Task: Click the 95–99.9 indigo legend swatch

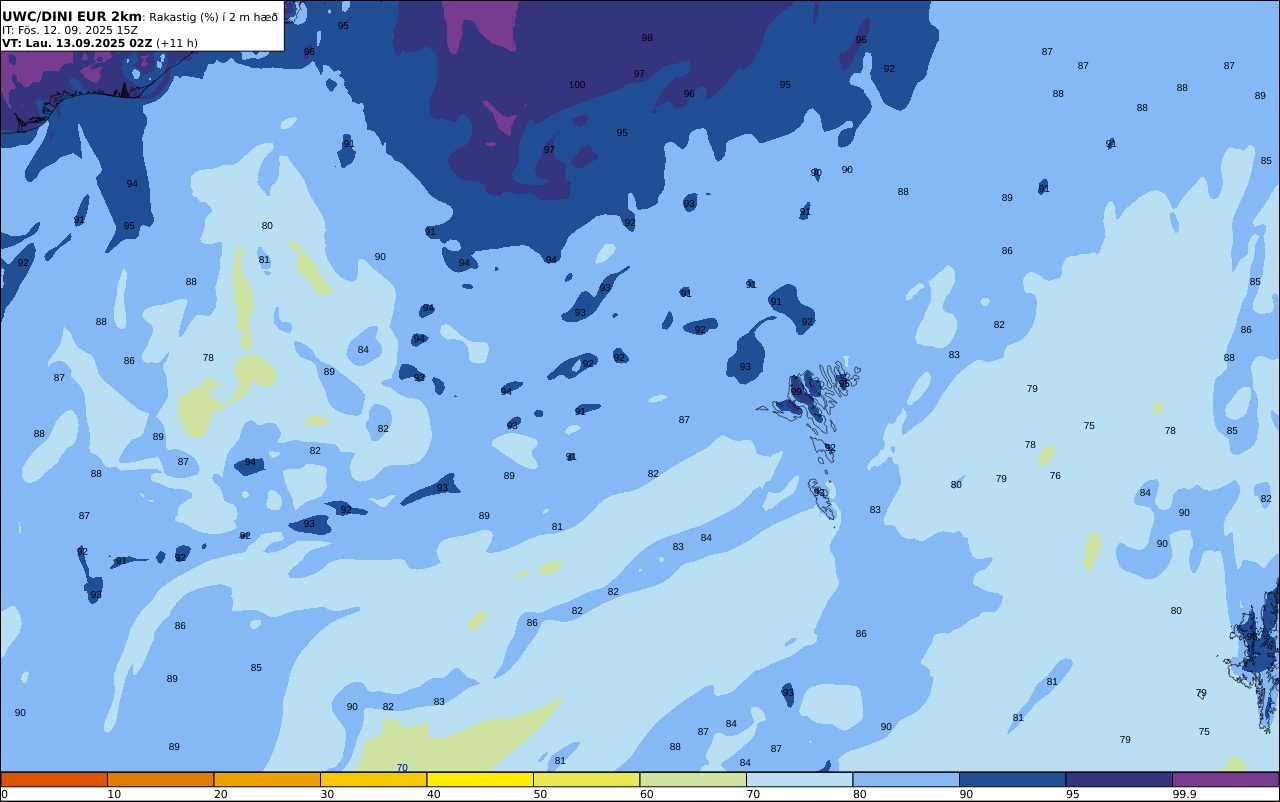Action: pyautogui.click(x=1119, y=779)
